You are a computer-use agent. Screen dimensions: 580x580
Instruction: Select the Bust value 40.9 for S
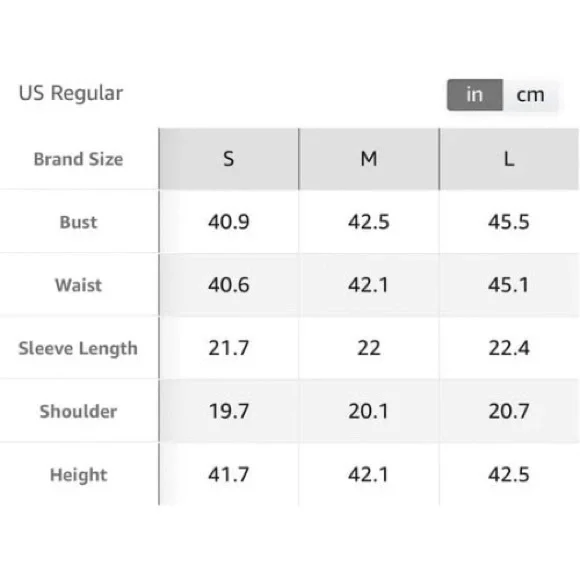pos(229,222)
